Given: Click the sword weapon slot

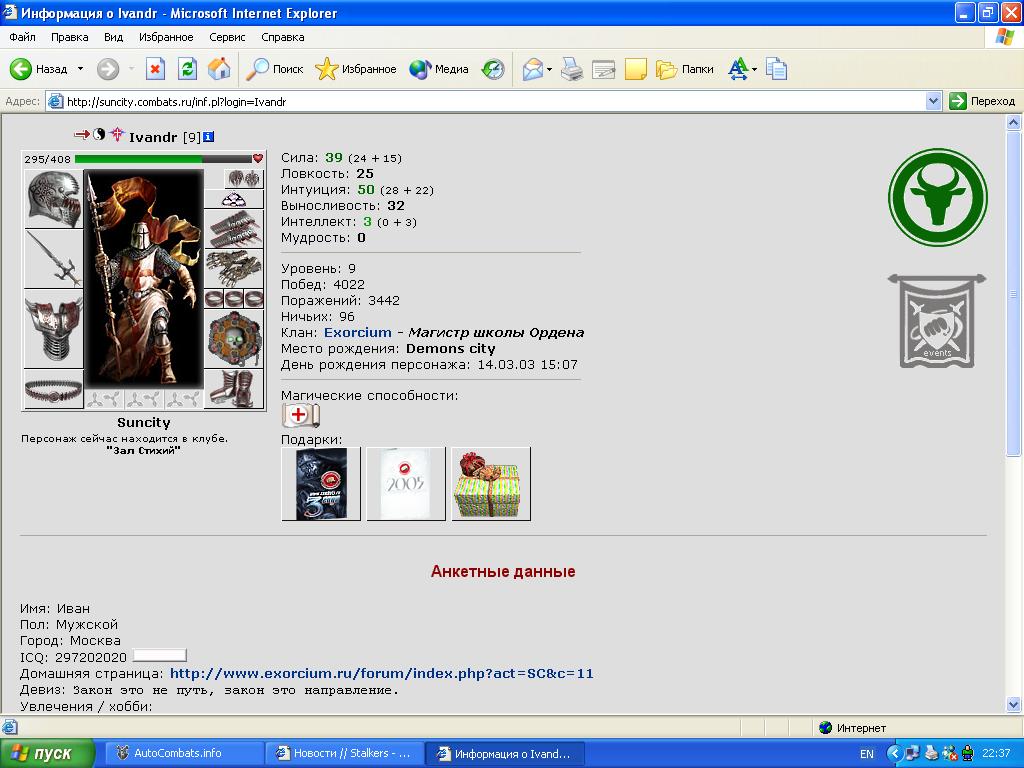Looking at the screenshot, I should [54, 259].
